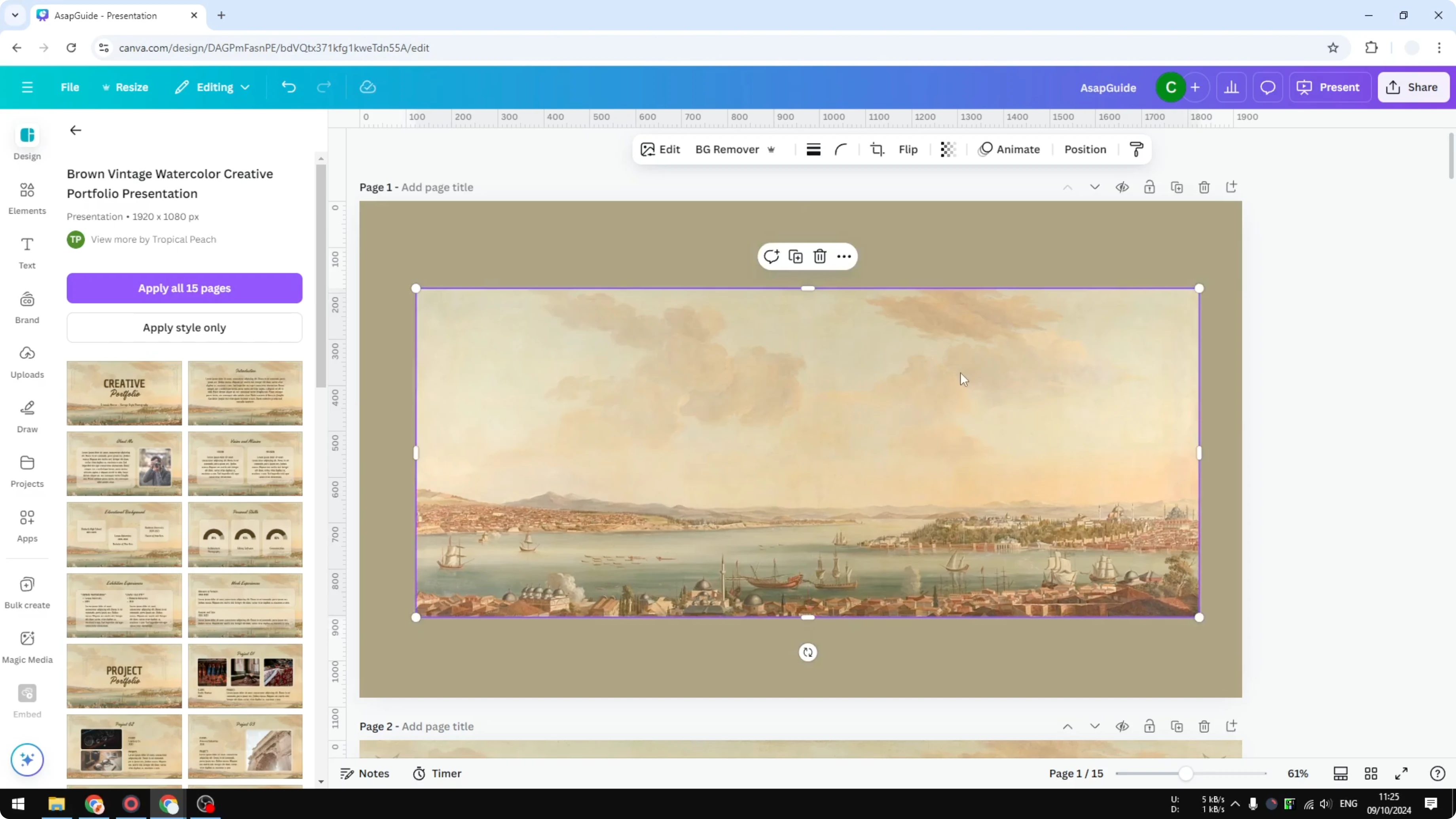Delete the selected image via floating toolbar
The width and height of the screenshot is (1456, 819).
[x=819, y=257]
